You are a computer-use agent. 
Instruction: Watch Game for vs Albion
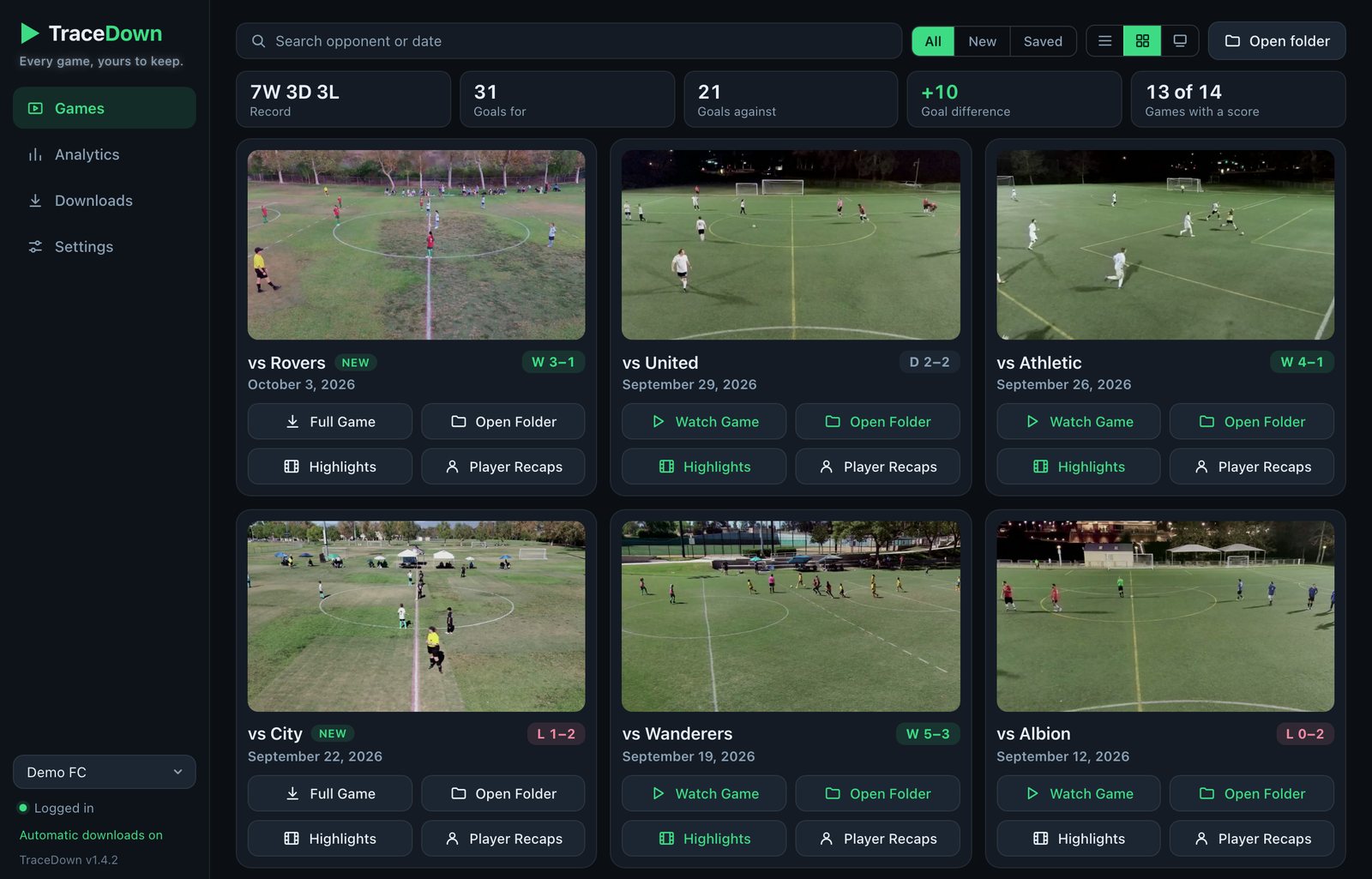pos(1079,794)
